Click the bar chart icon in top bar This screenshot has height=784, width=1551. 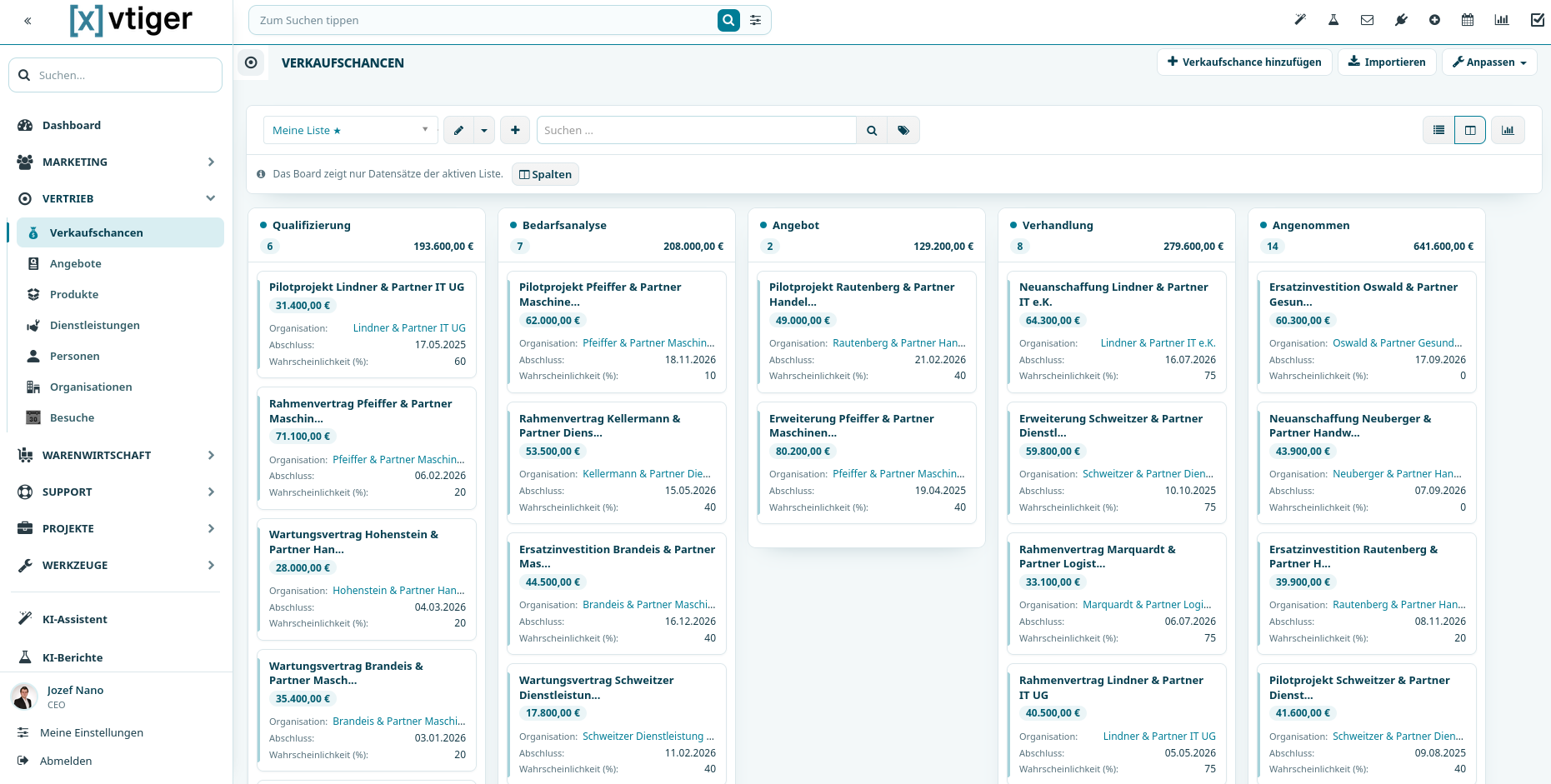click(x=1502, y=20)
